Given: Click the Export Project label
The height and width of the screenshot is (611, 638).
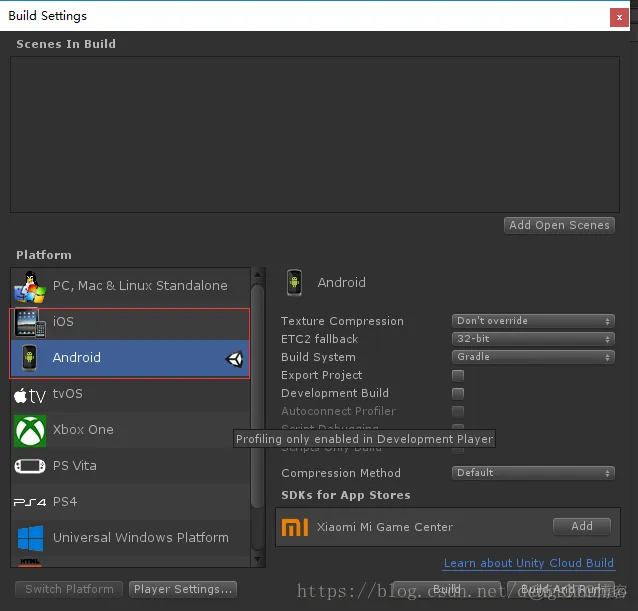Looking at the screenshot, I should pos(321,375).
